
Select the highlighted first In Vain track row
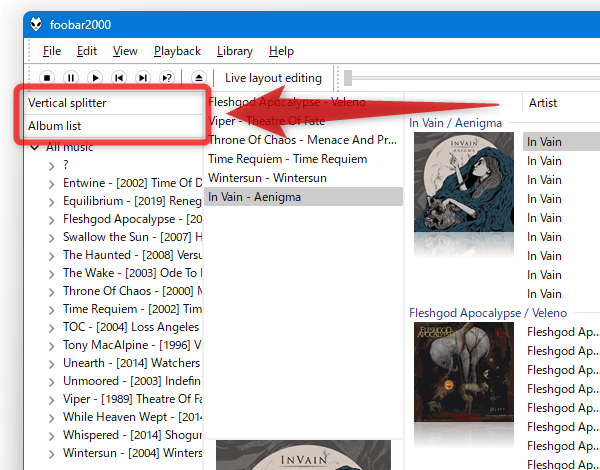coord(561,142)
